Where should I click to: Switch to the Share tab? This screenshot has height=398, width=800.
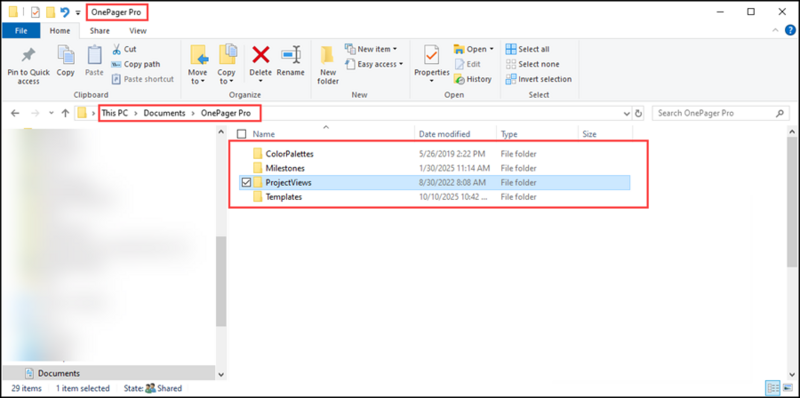(x=99, y=31)
